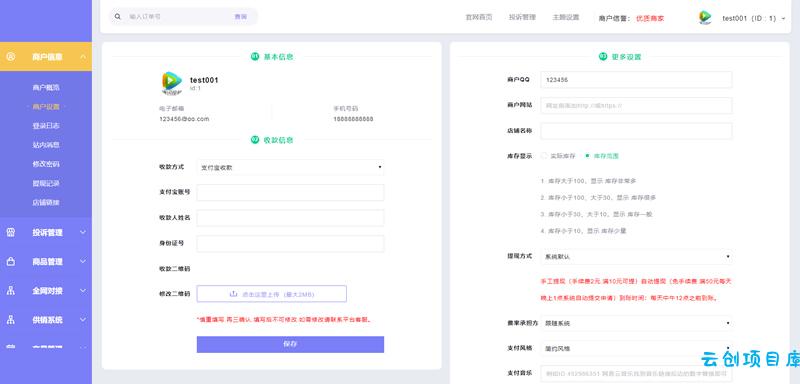The image size is (800, 384).
Task: Click the green 03 badge beside 更多设置
Action: (x=603, y=57)
